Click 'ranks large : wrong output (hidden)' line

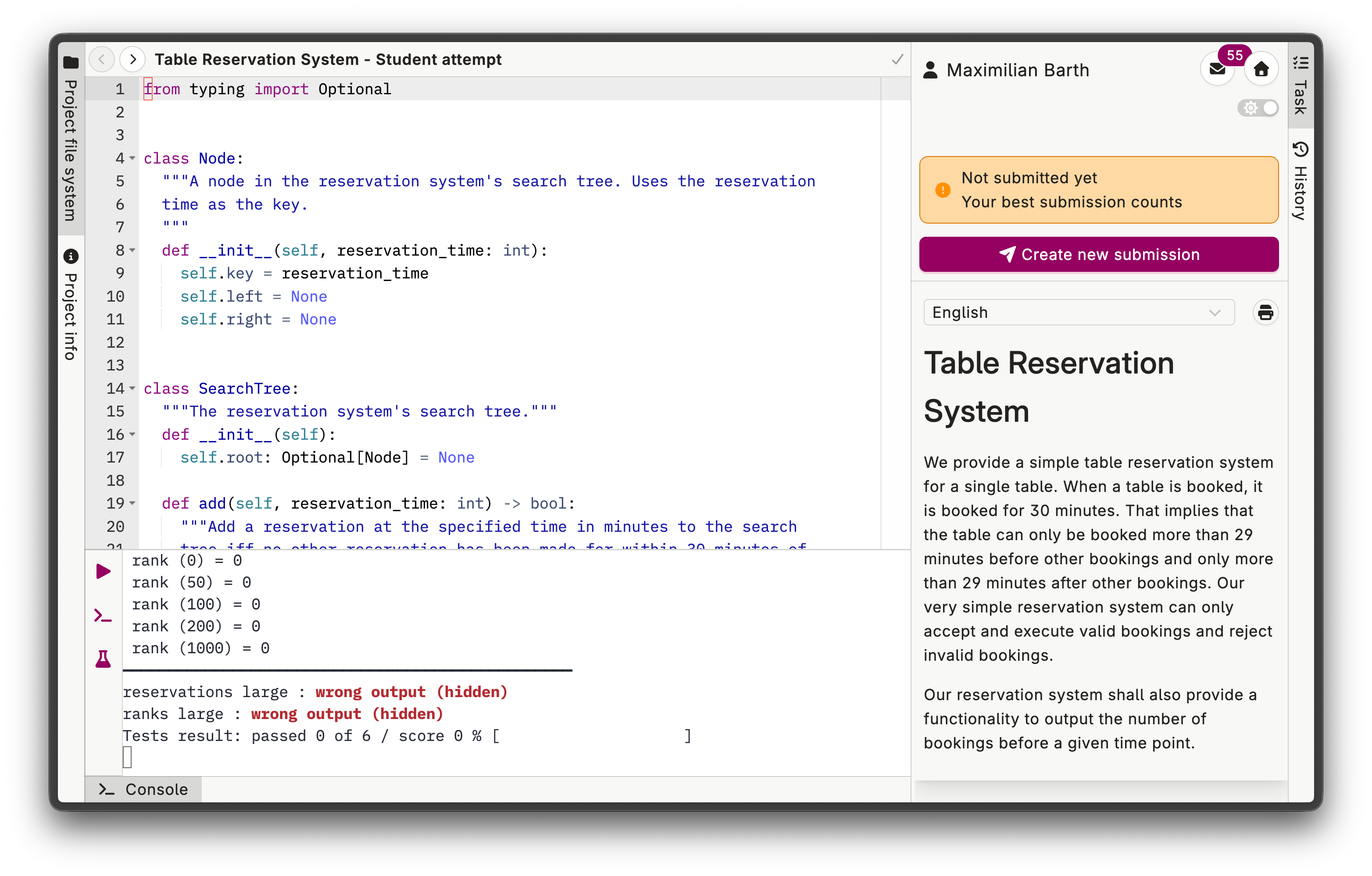[283, 714]
